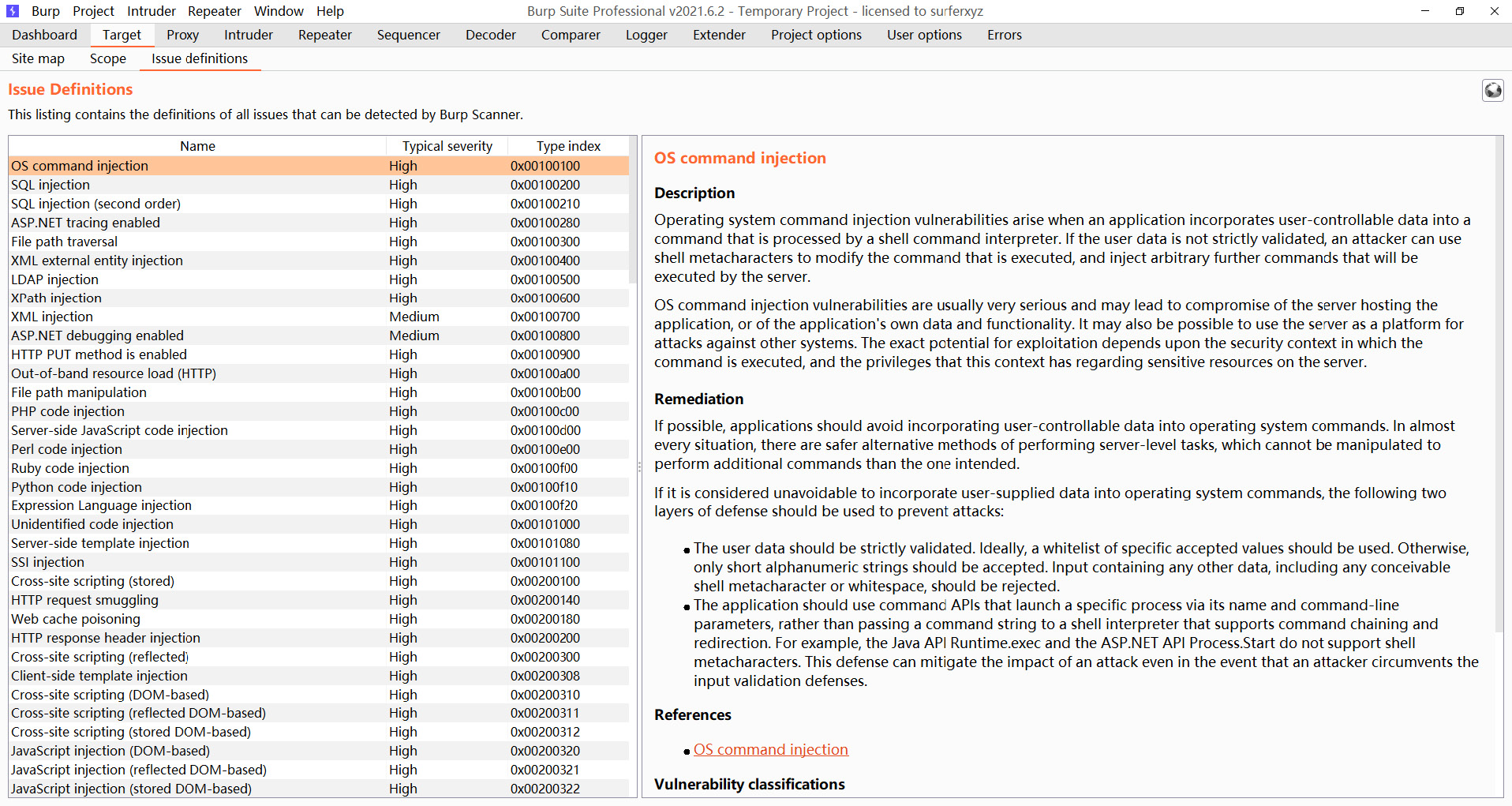Select HTTP response header injection issue

coord(319,638)
